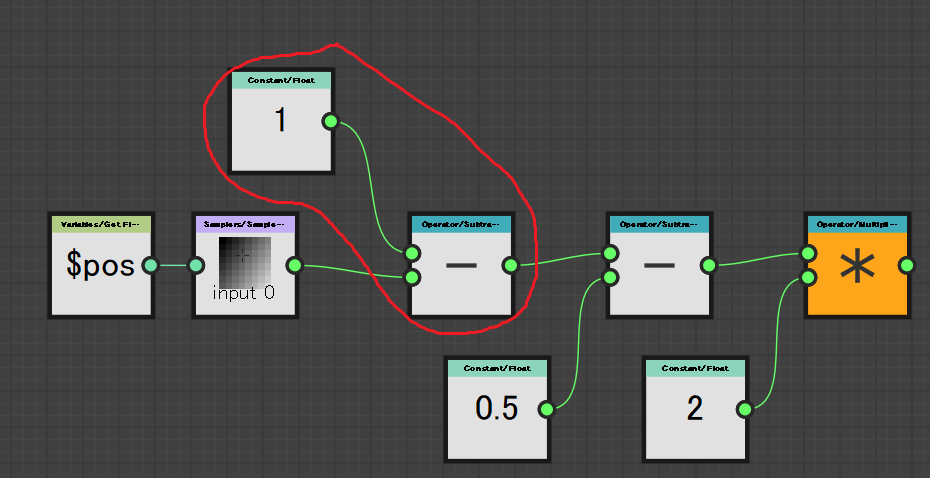930x478 pixels.
Task: Click output port of first Subtract node
Action: [511, 265]
